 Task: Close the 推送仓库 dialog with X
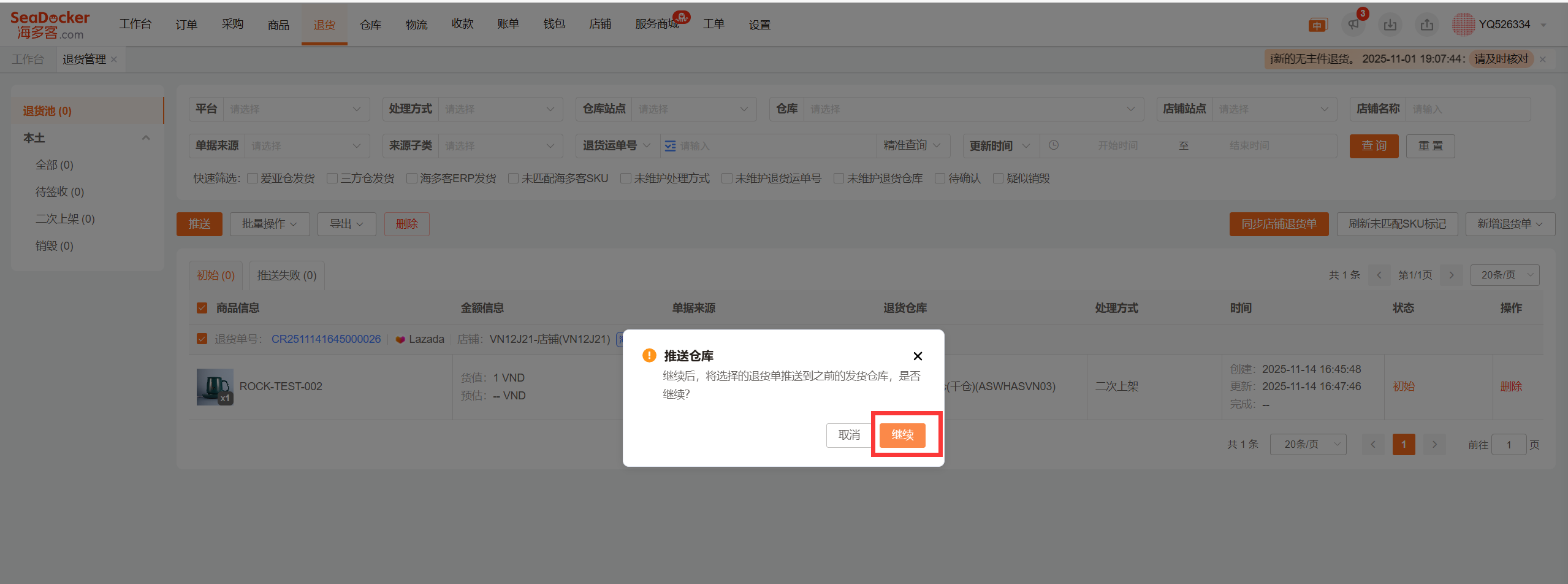(917, 356)
